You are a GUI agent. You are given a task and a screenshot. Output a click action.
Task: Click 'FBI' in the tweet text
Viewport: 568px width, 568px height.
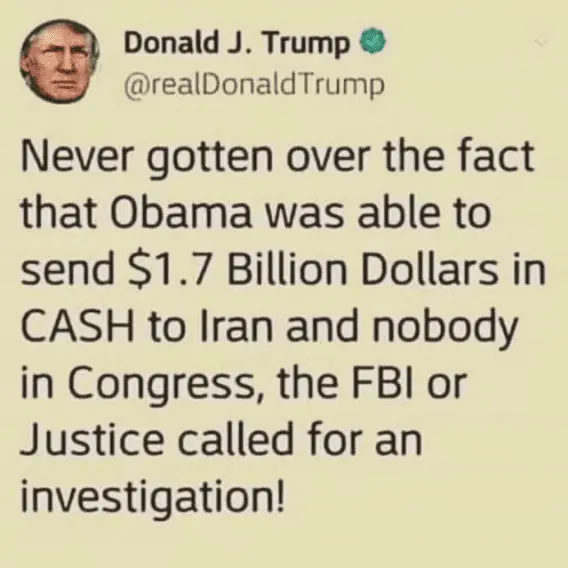tap(384, 383)
